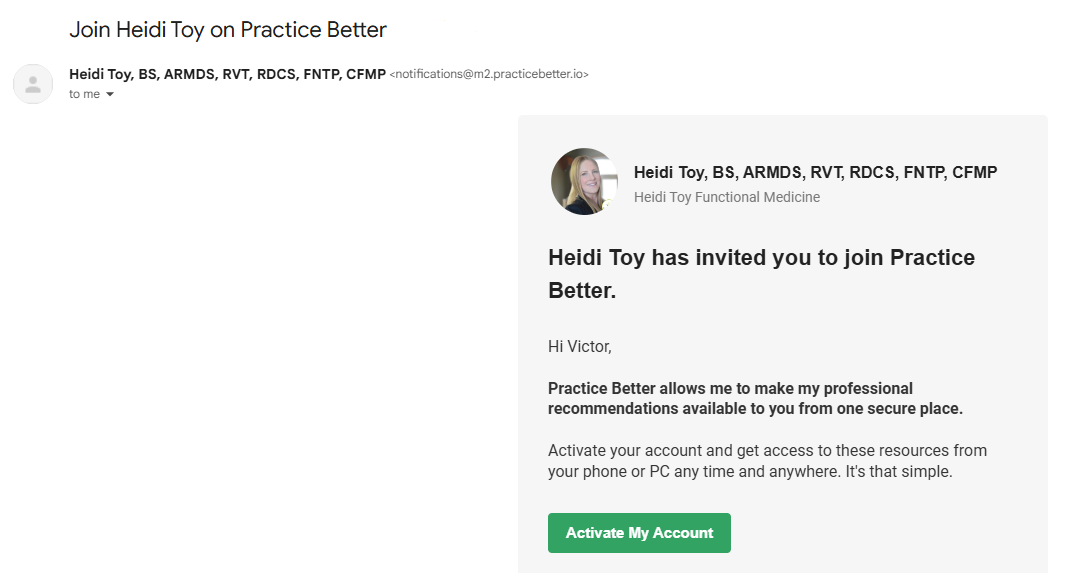Click the "Hi Victor," greeting line
Viewport: 1071px width, 582px height.
[579, 347]
